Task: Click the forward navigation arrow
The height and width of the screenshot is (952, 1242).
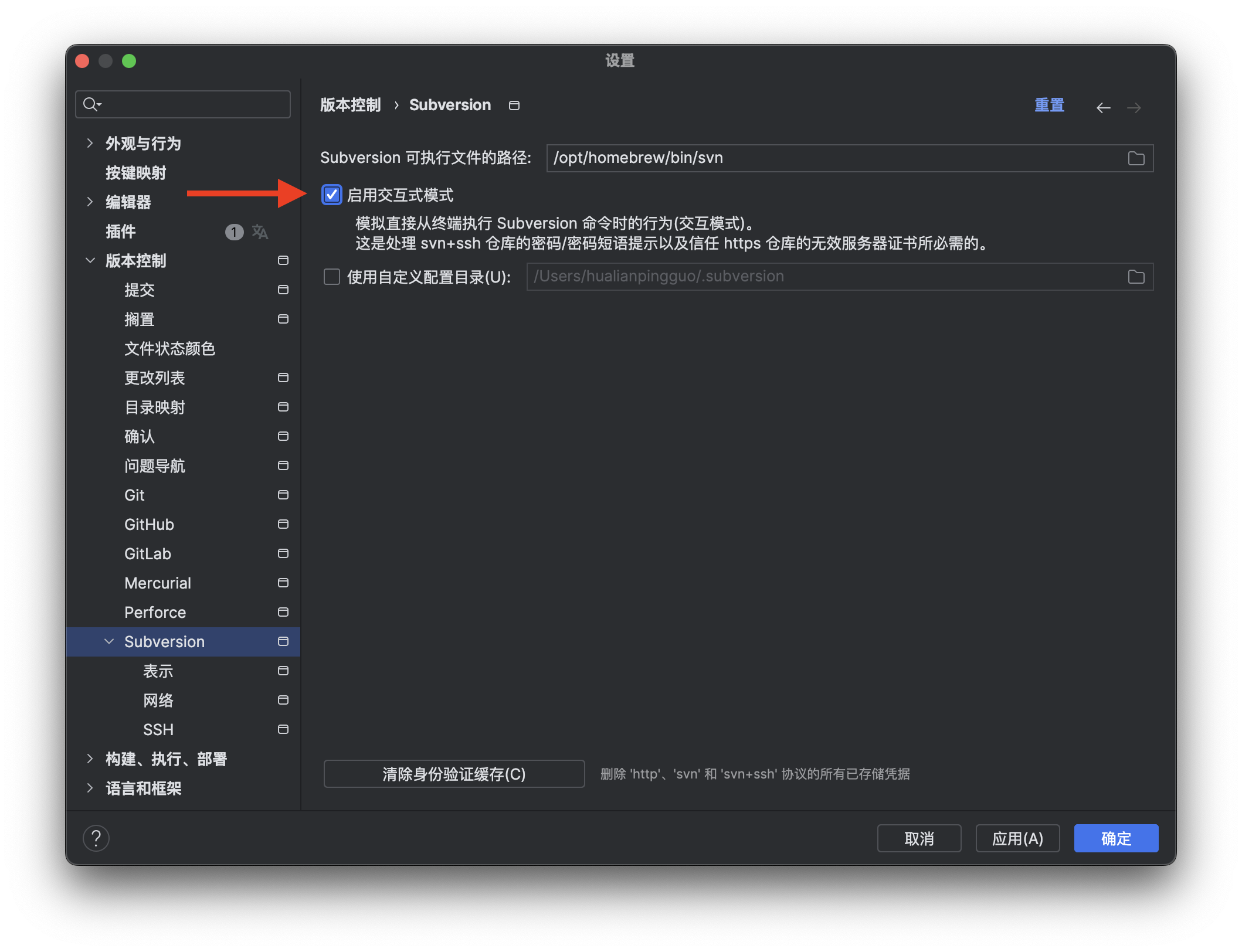Action: tap(1135, 107)
